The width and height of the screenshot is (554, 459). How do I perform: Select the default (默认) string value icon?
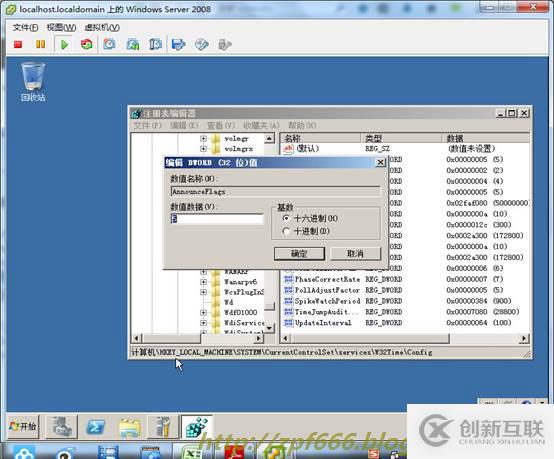[288, 148]
